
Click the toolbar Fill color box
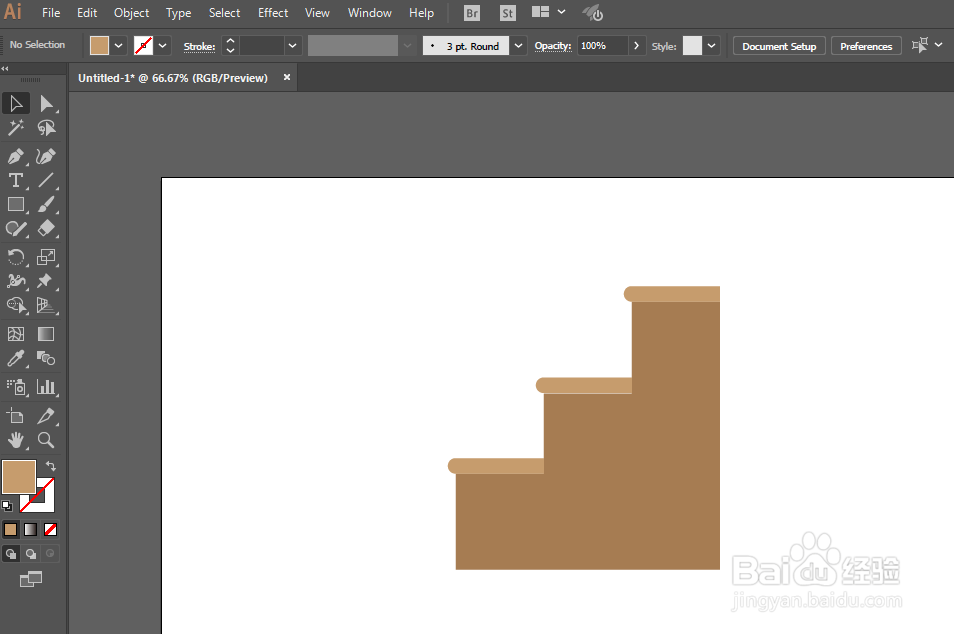19,476
